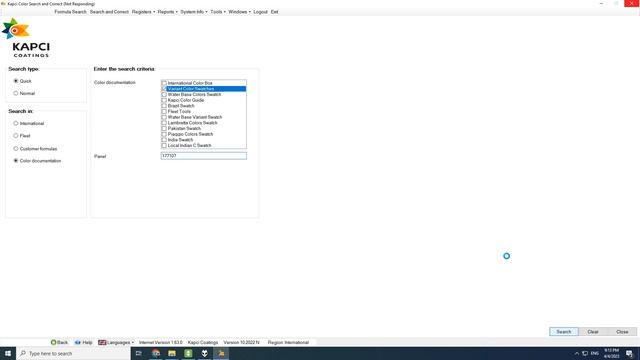Expand the Registers menu
640x360 pixels.
143,12
